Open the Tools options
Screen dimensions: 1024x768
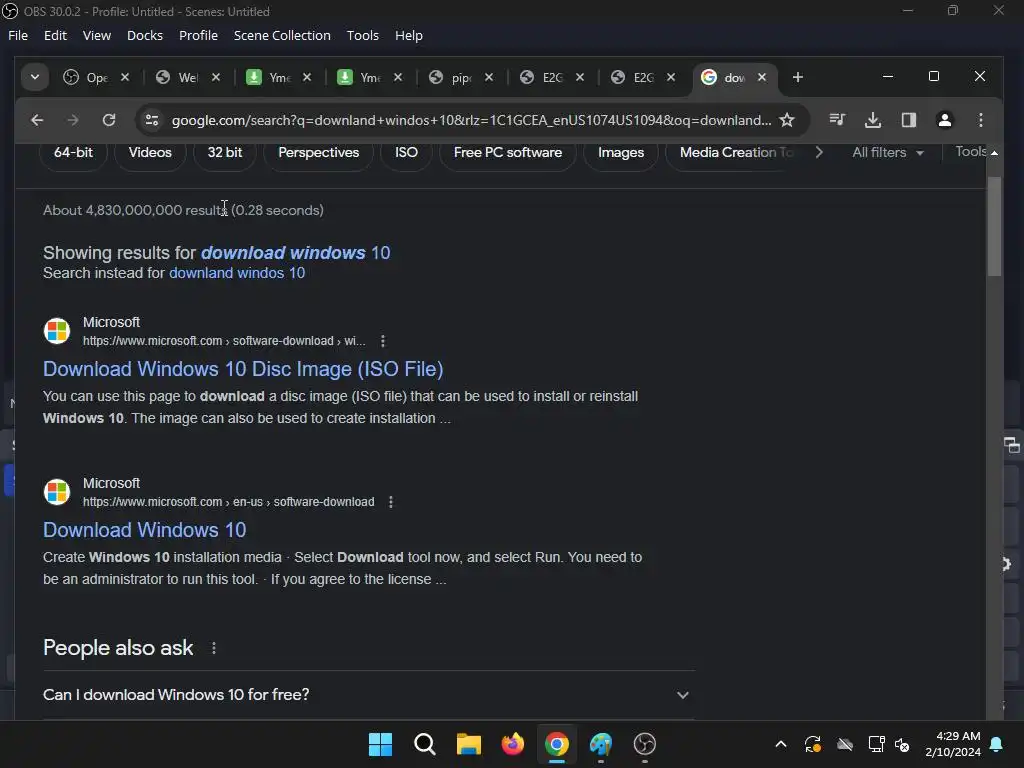click(x=971, y=152)
